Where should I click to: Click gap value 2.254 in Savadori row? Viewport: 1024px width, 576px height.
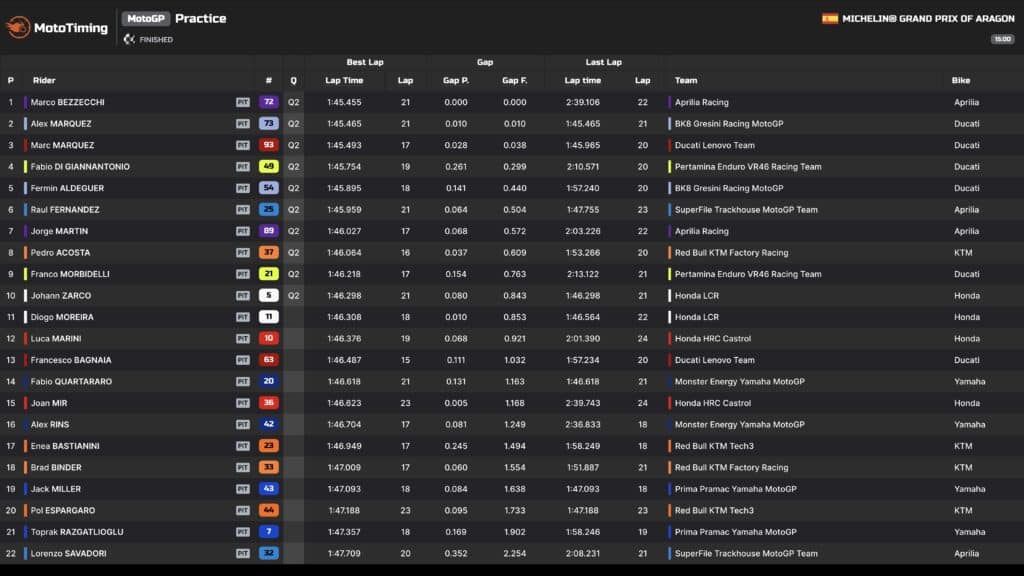point(515,554)
